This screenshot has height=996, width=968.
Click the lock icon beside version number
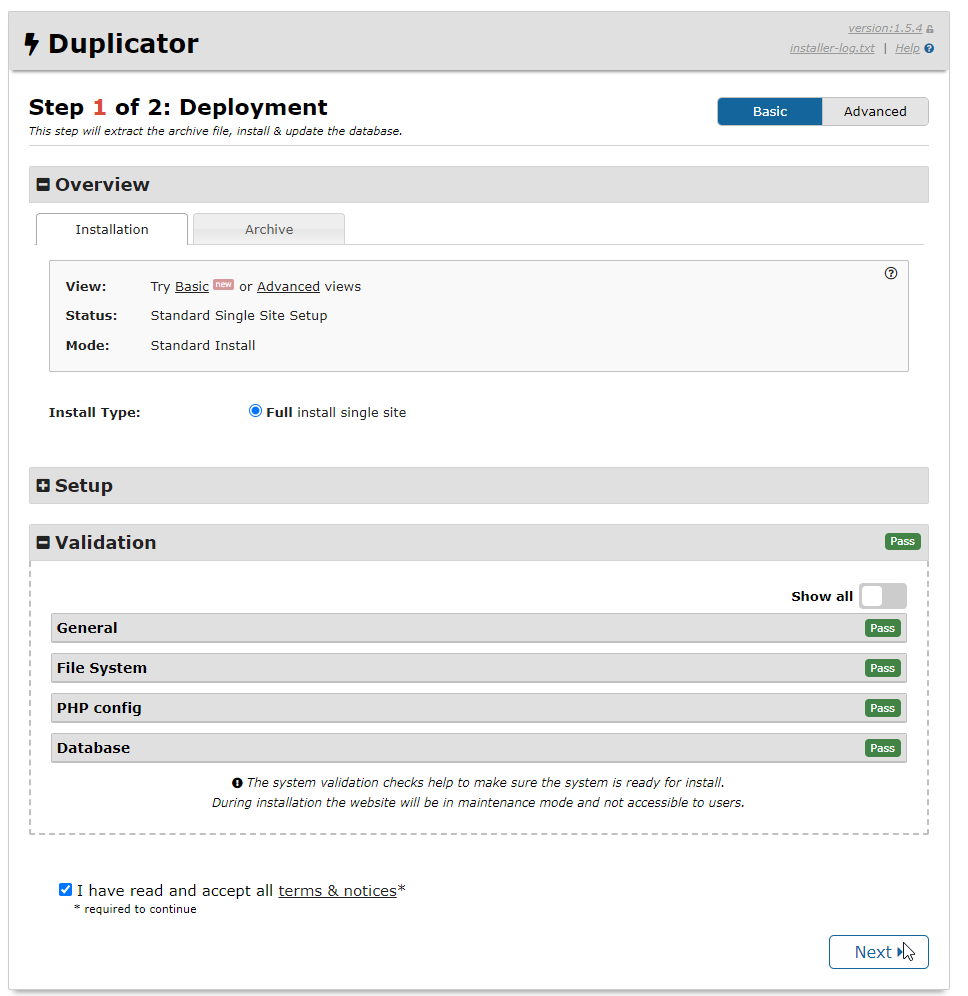pyautogui.click(x=930, y=29)
